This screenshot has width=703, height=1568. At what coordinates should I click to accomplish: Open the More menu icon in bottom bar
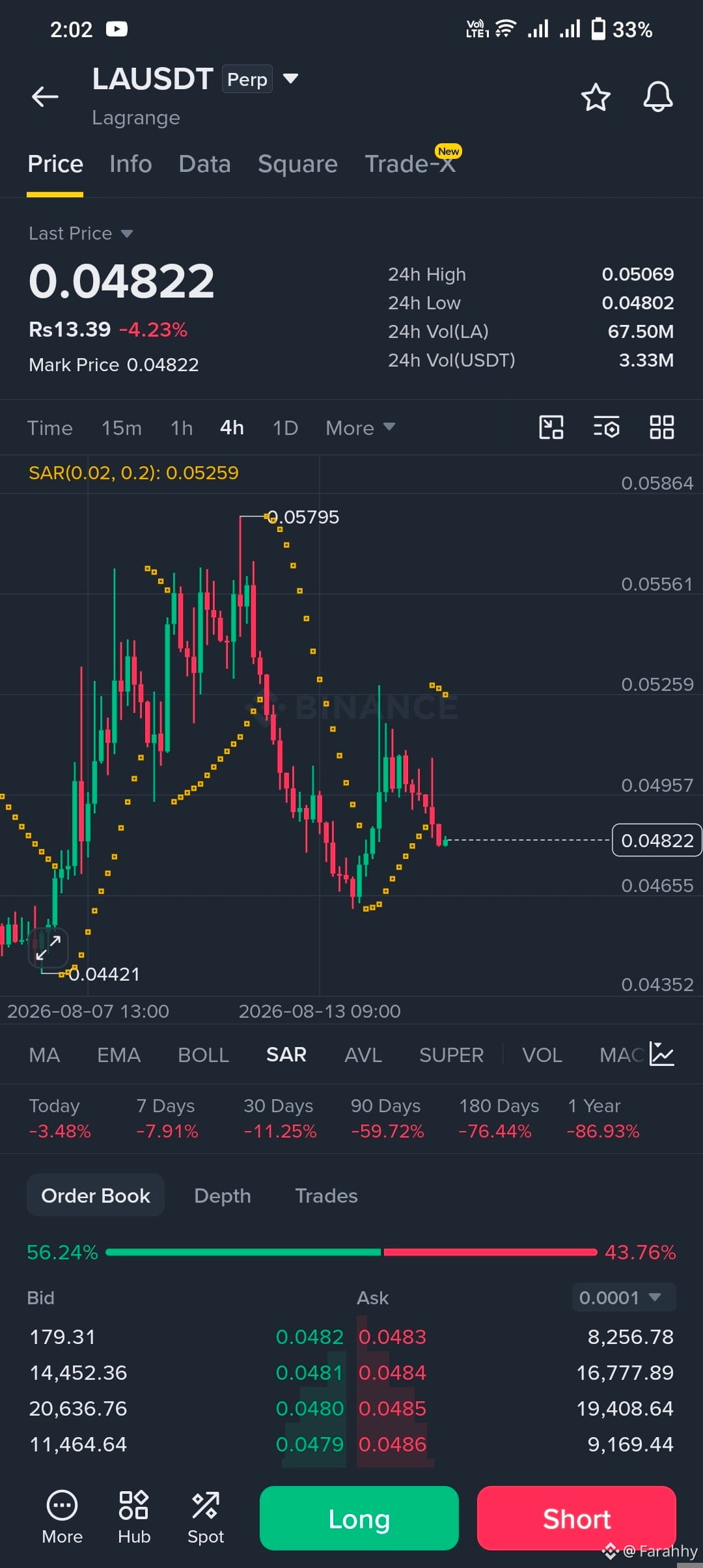click(x=62, y=1517)
